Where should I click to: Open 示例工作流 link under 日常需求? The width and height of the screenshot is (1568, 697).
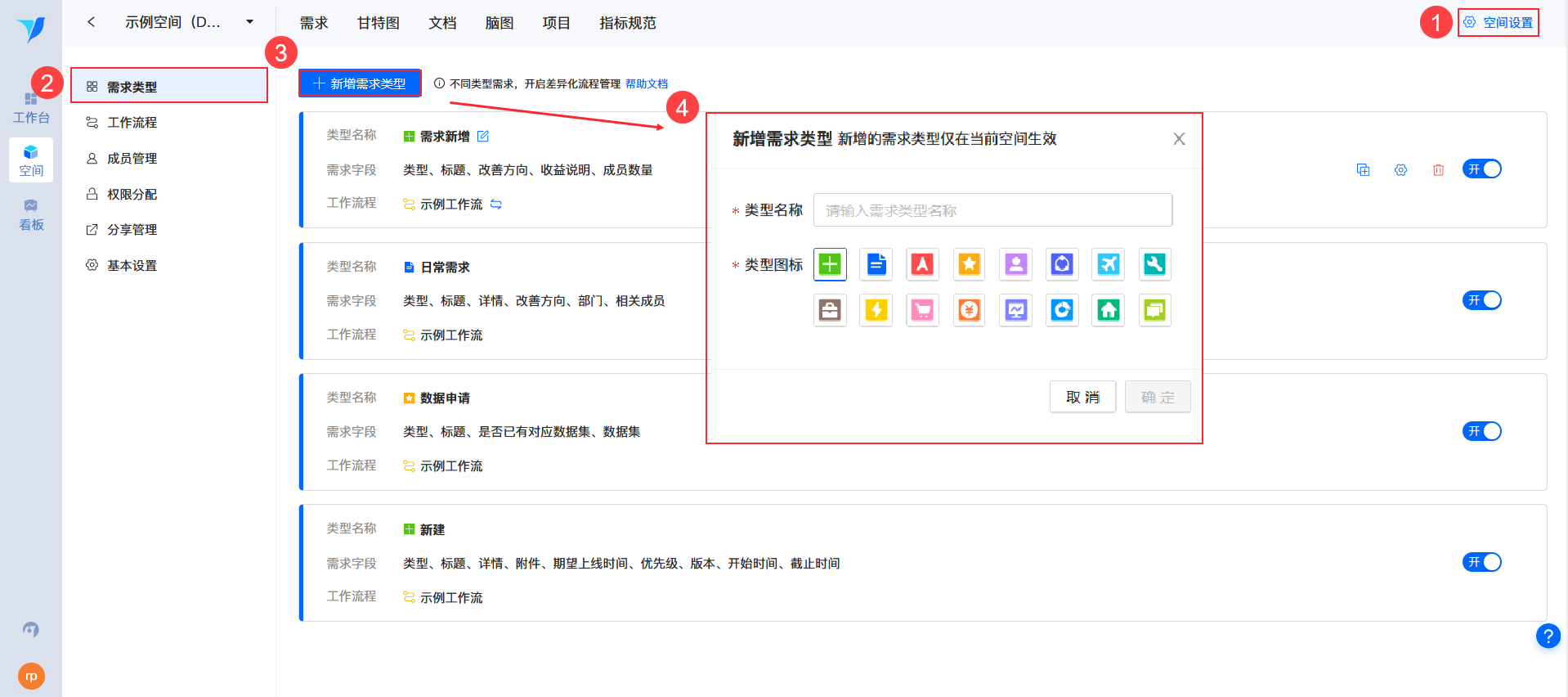coord(451,335)
